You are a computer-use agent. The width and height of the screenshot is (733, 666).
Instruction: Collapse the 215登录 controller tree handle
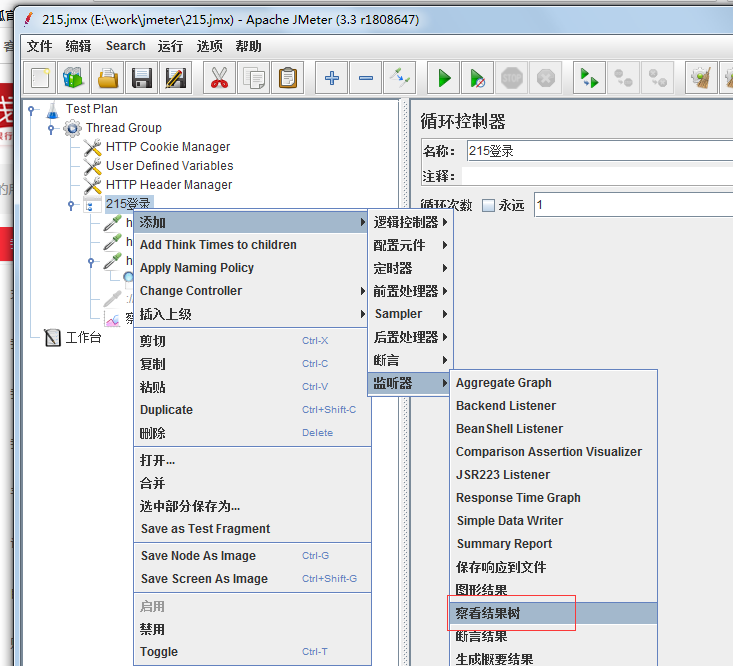click(71, 205)
